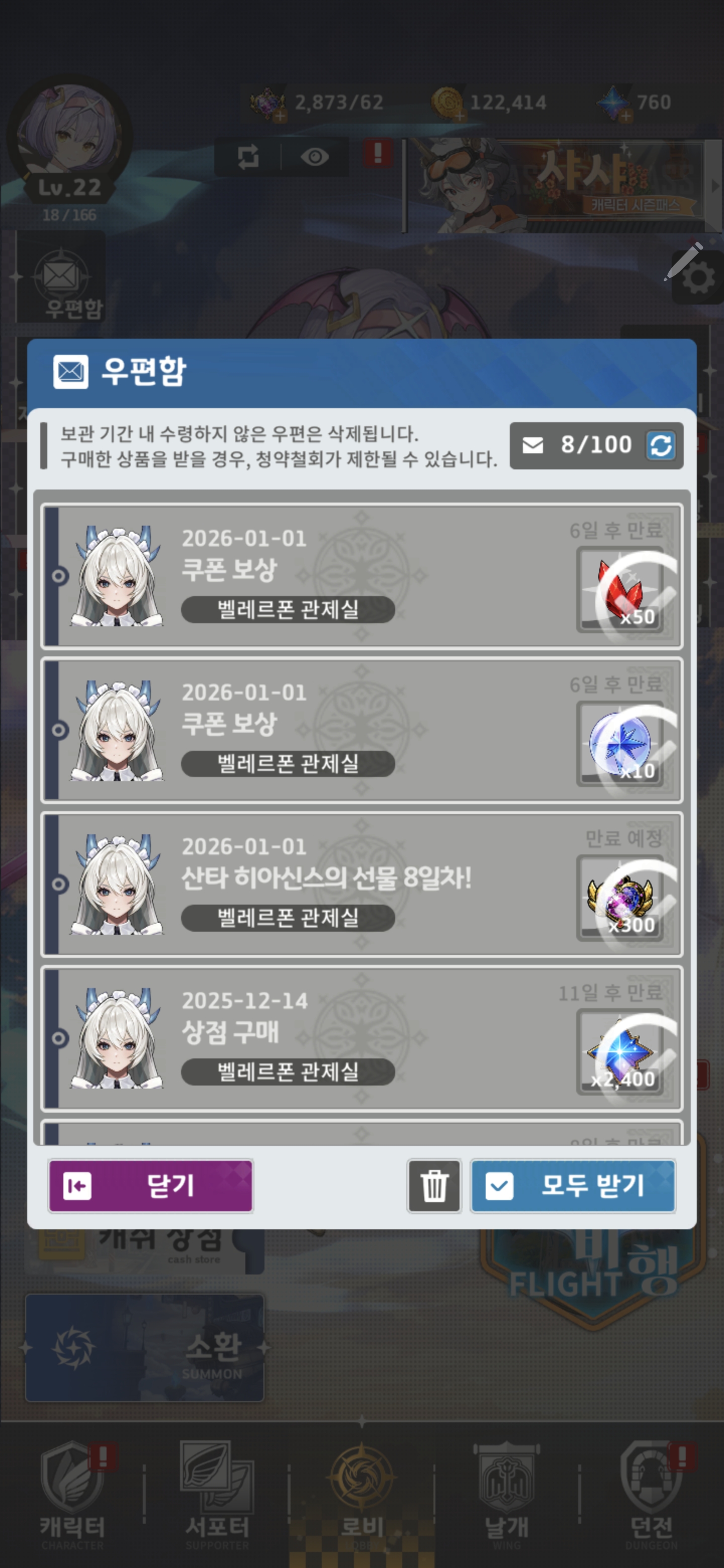Viewport: 724px width, 1568px height.
Task: Toggle the eye visibility icon
Action: coord(315,157)
